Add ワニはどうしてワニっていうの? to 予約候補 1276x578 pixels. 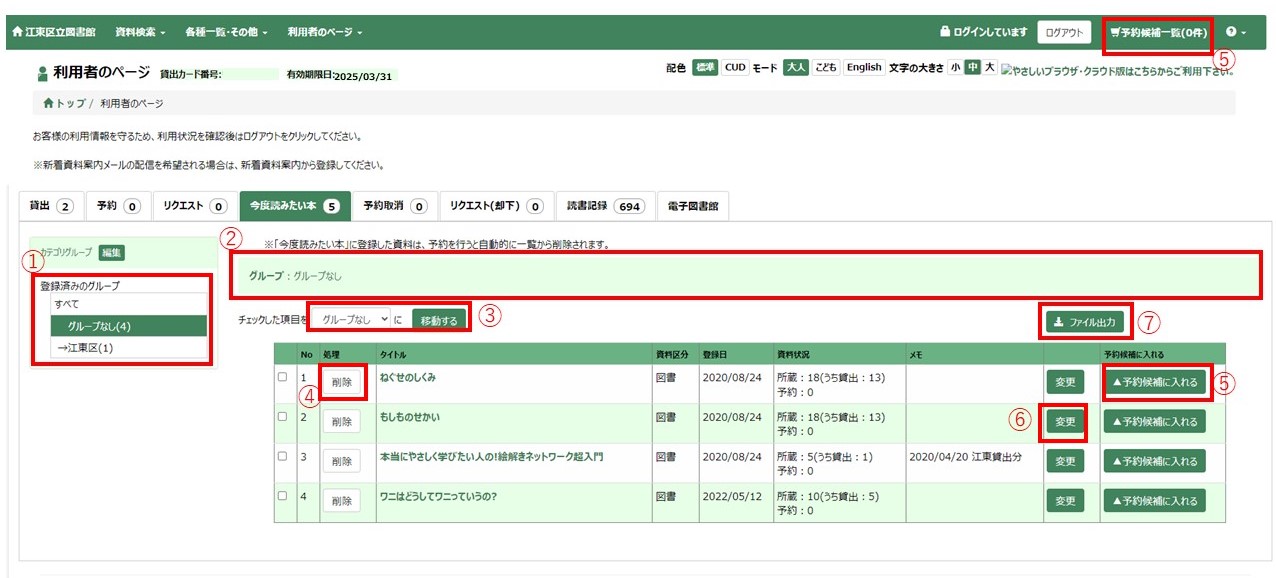(1155, 501)
